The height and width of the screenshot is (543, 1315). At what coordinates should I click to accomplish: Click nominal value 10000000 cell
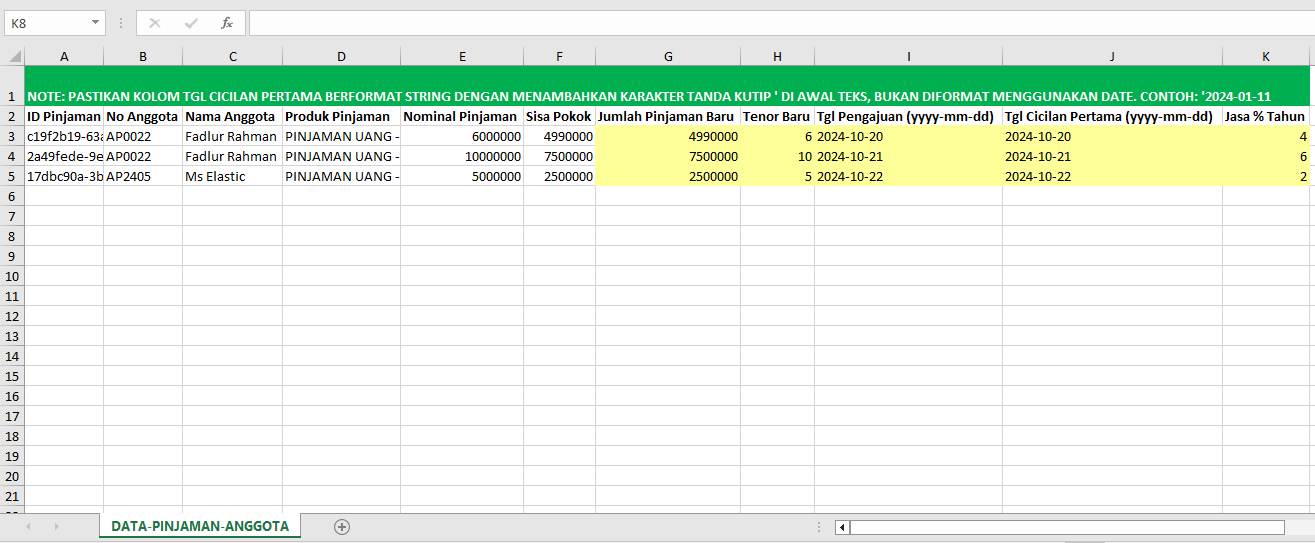point(462,156)
